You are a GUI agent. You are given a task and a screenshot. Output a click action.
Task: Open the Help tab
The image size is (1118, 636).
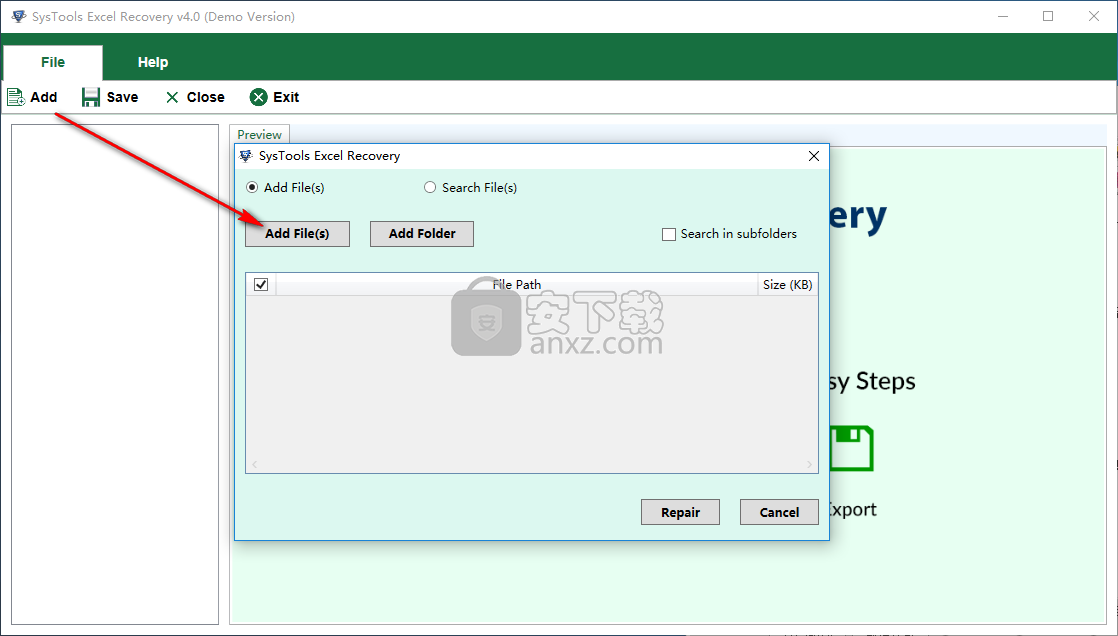tap(153, 63)
